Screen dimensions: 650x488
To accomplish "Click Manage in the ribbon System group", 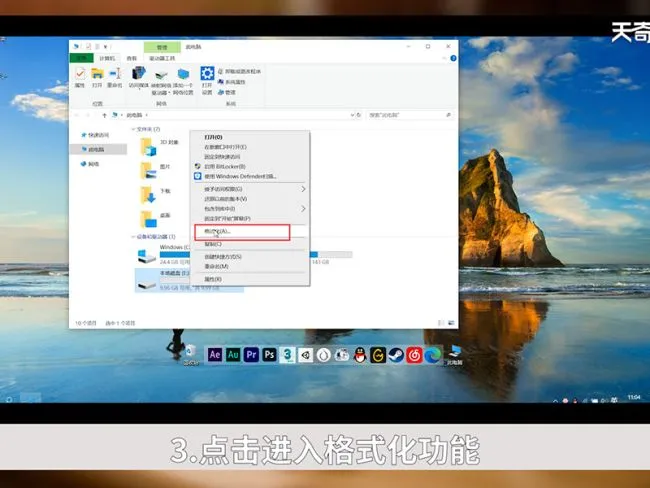I will tap(227, 92).
